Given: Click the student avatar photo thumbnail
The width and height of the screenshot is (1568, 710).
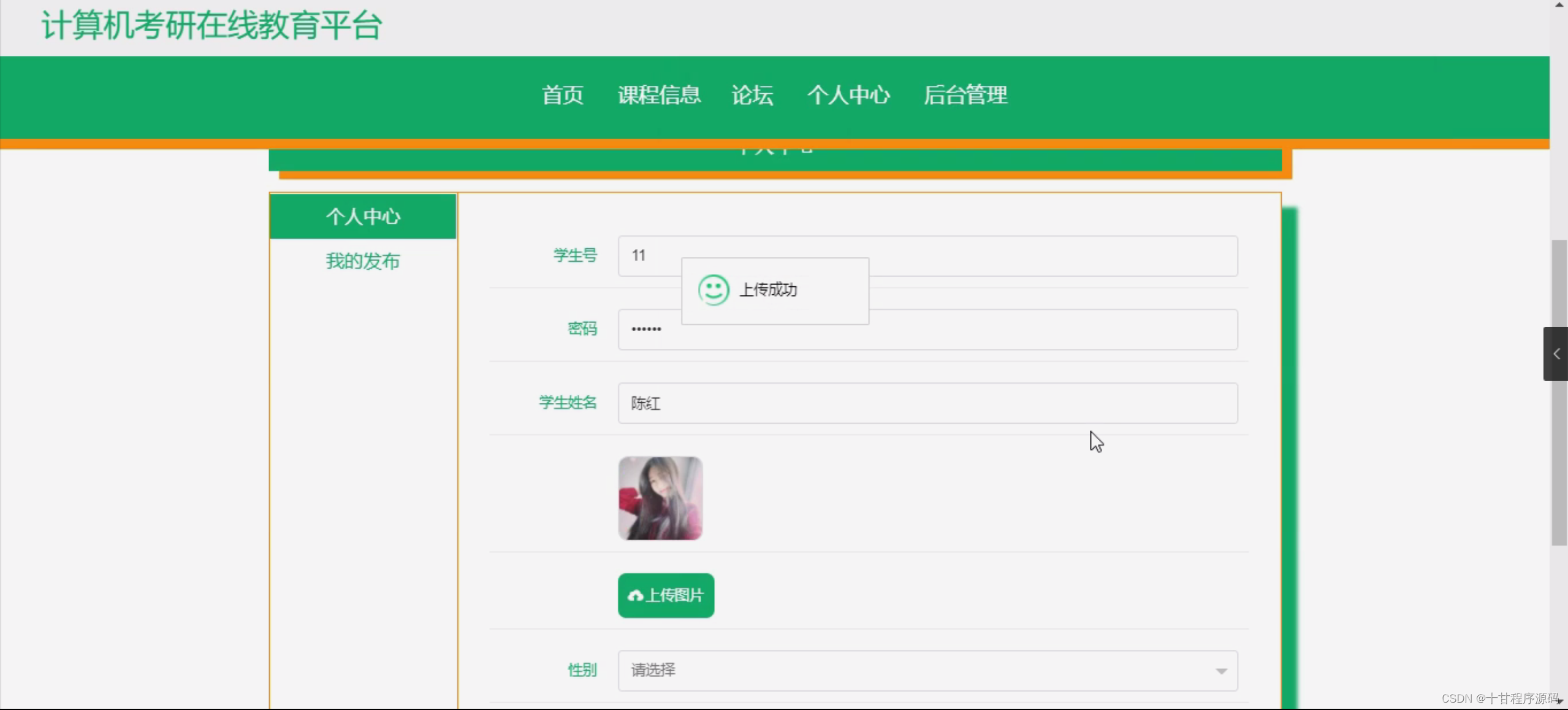Looking at the screenshot, I should (x=660, y=498).
